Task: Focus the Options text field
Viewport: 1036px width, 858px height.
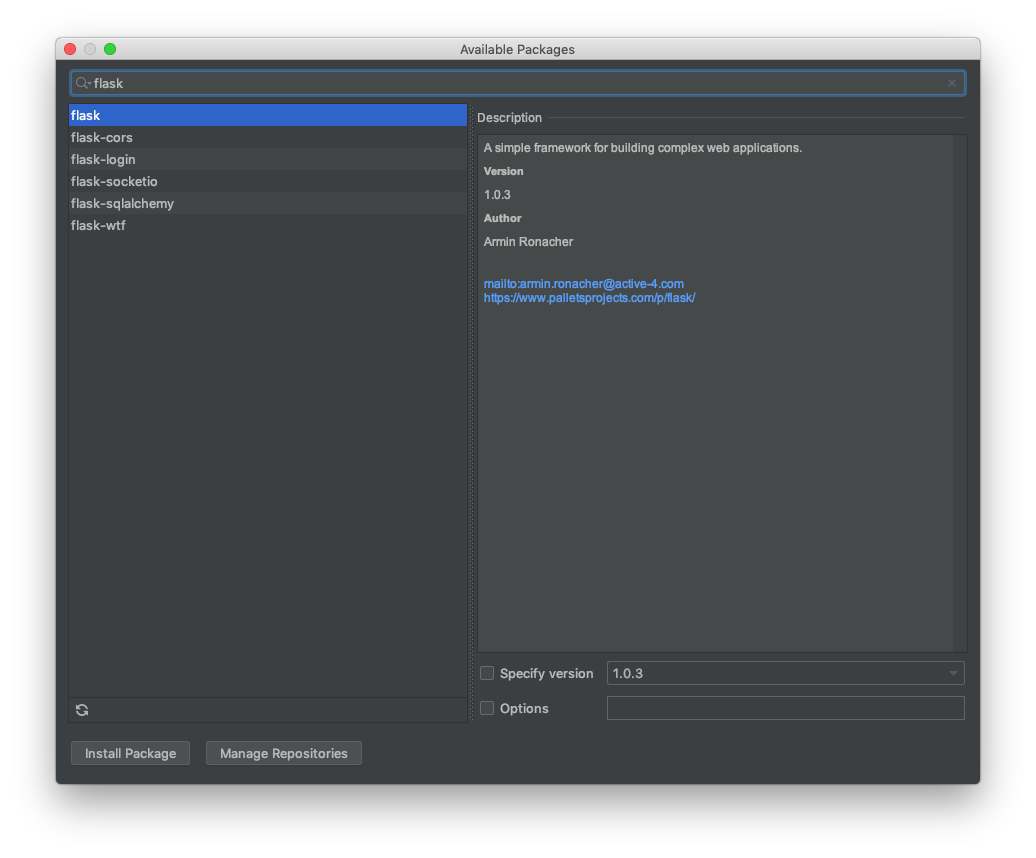Action: [786, 708]
